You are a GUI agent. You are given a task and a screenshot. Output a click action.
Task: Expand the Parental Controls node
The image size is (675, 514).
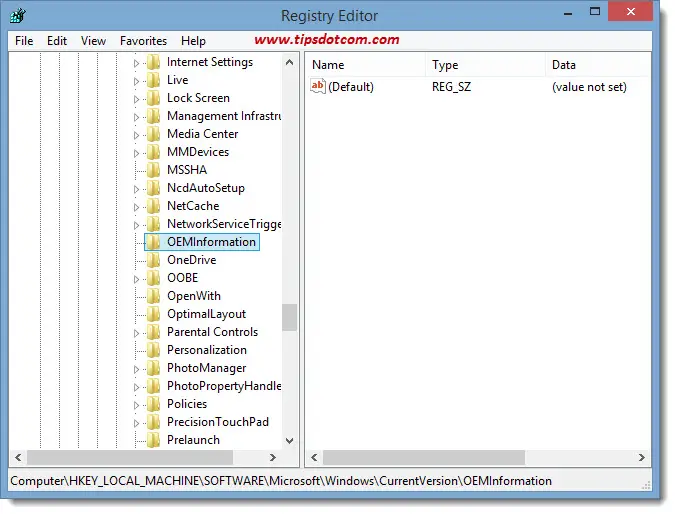(x=138, y=332)
